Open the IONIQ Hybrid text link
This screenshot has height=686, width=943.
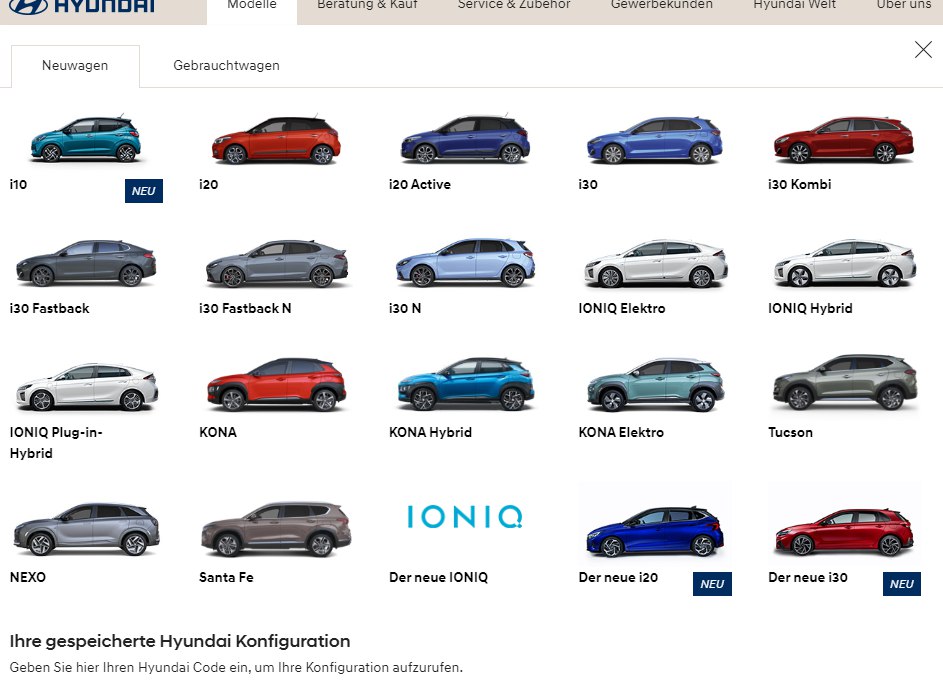(810, 308)
